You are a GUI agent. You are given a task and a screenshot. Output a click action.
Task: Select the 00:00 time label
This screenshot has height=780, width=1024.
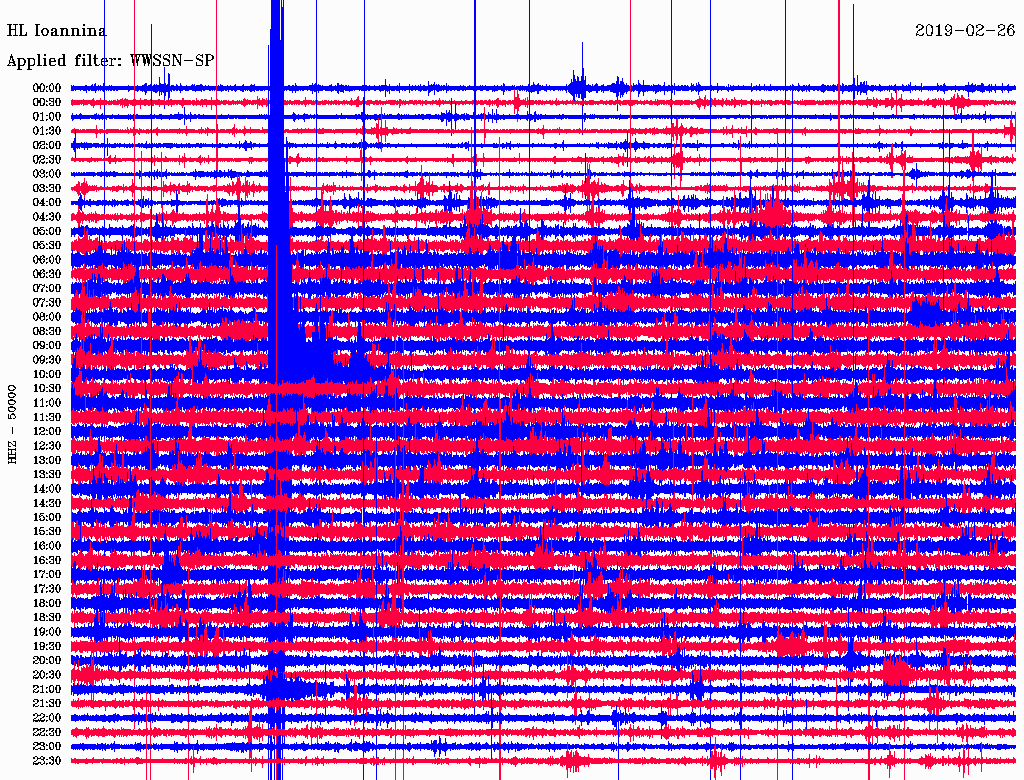pos(47,88)
